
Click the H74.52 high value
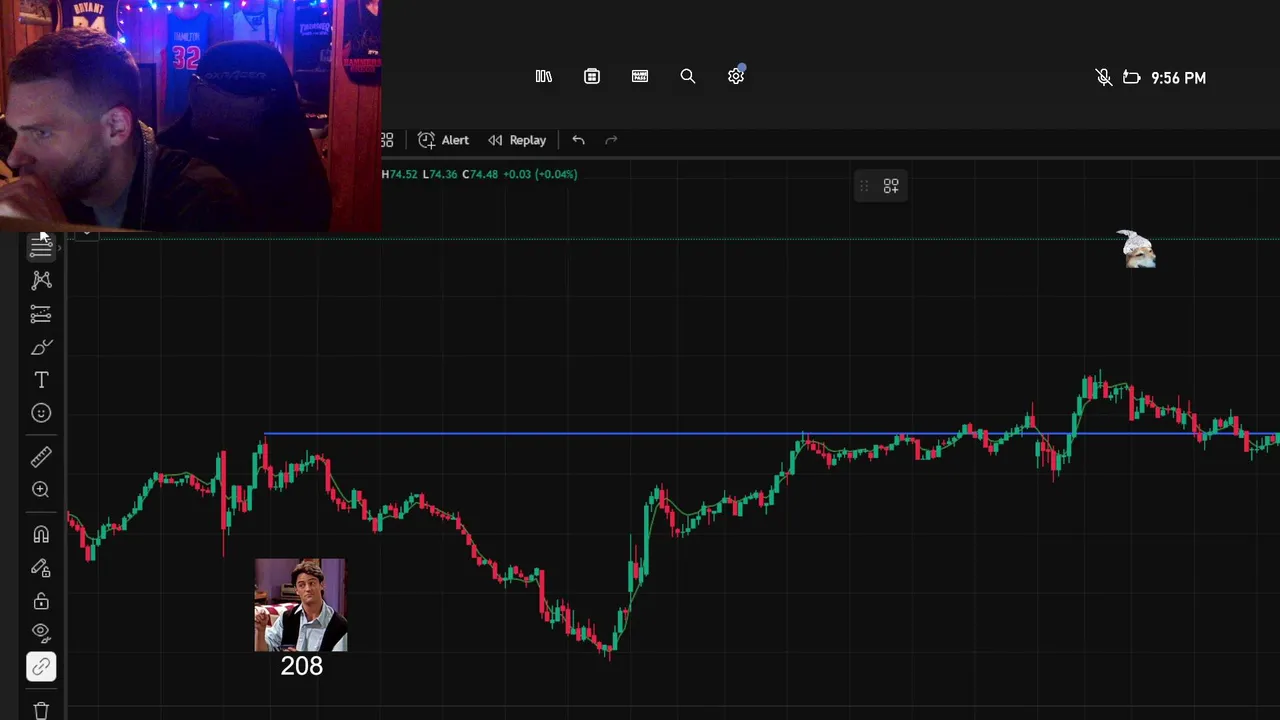click(x=399, y=174)
